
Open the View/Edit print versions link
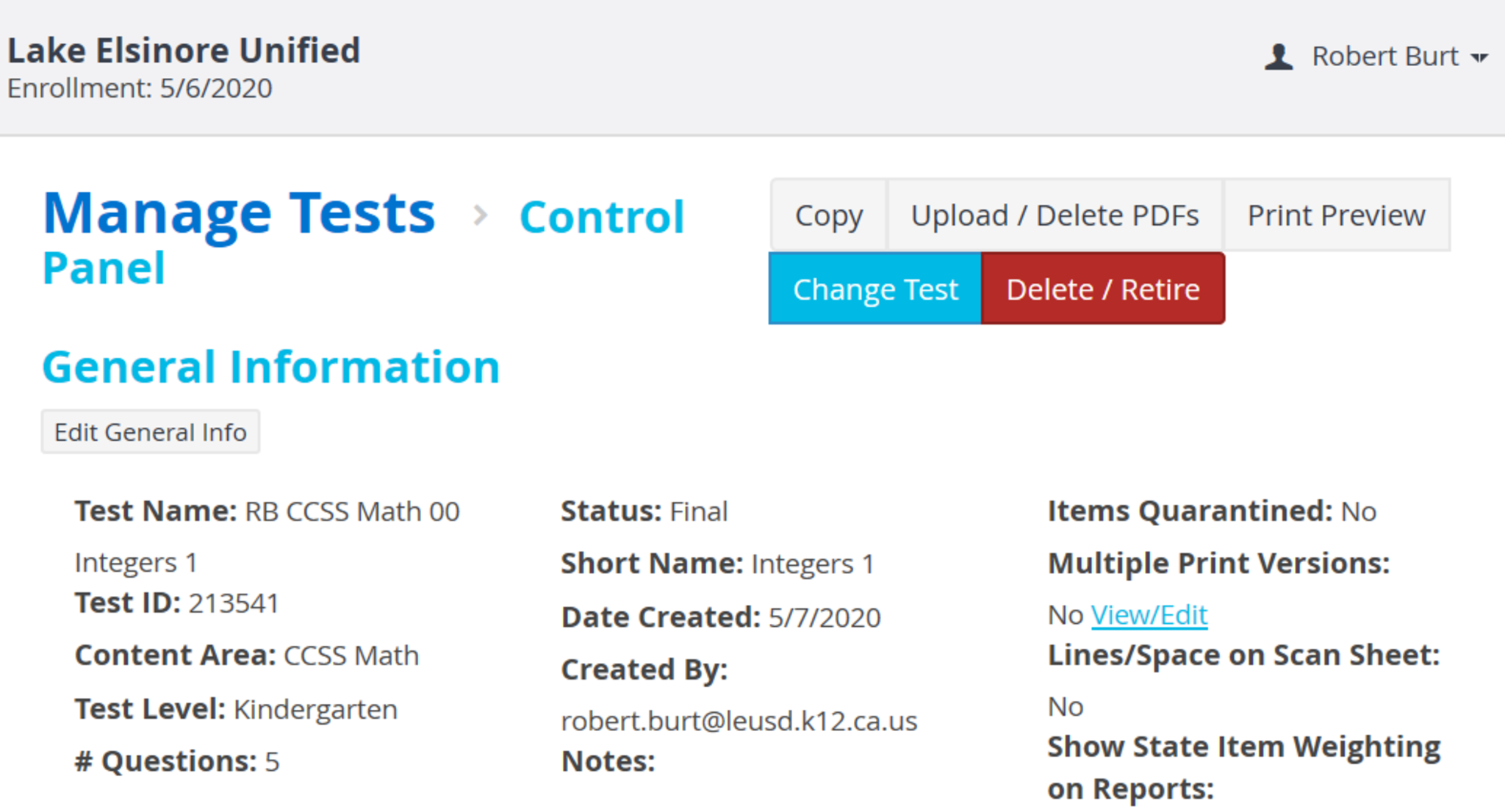tap(1149, 614)
